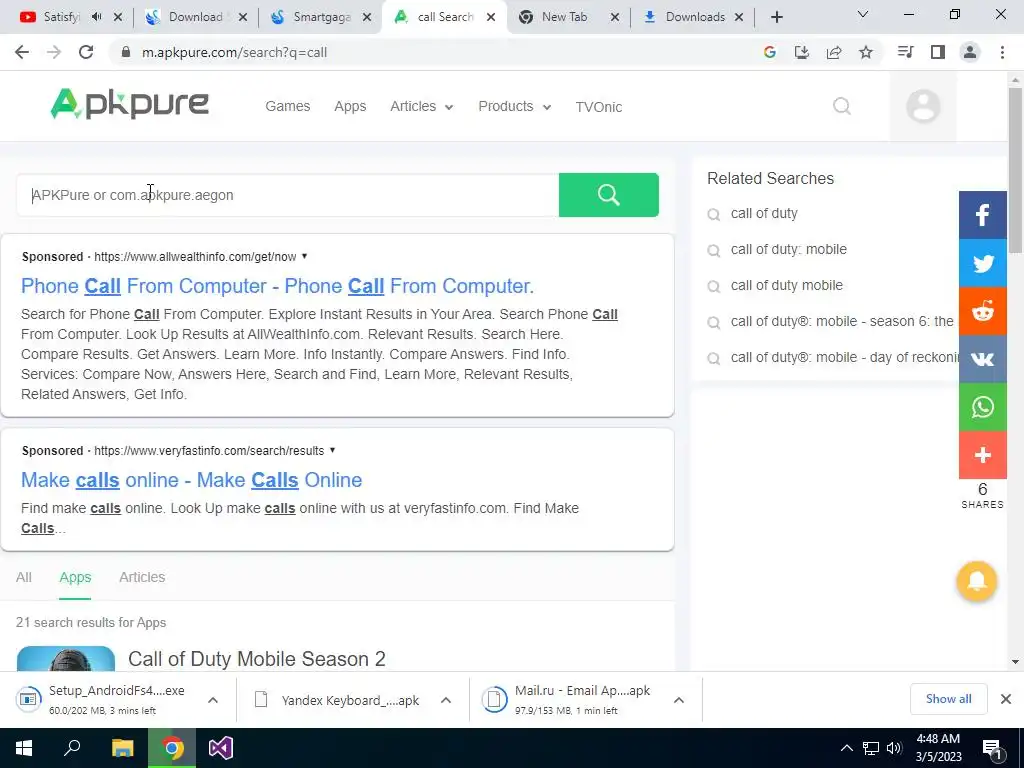Image resolution: width=1024 pixels, height=768 pixels.
Task: Open Apps in top navigation
Action: click(x=350, y=106)
